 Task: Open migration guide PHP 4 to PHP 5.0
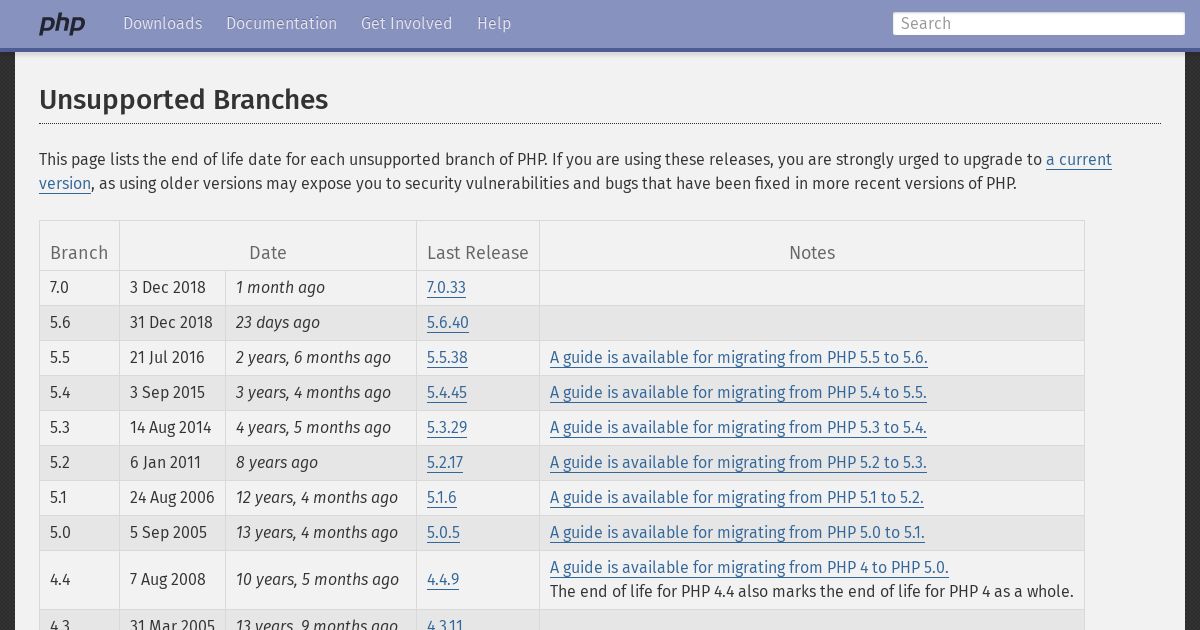click(x=749, y=568)
